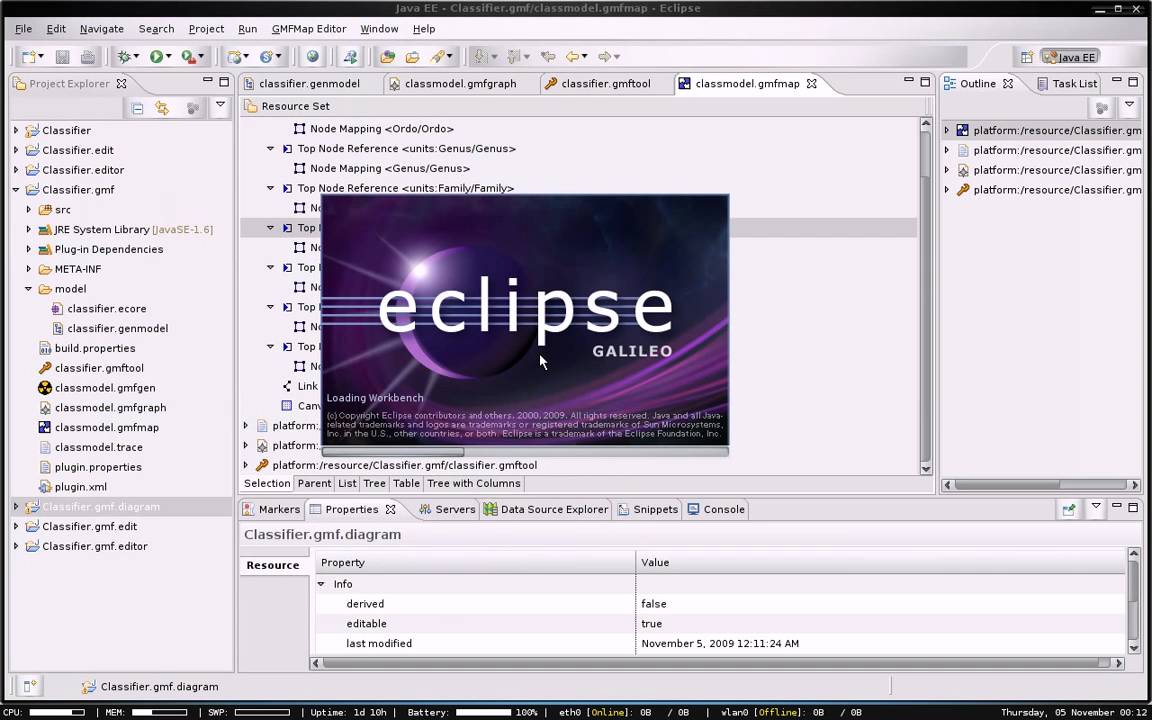The image size is (1152, 720).
Task: Click the Save disk icon in toolbar
Action: (62, 57)
